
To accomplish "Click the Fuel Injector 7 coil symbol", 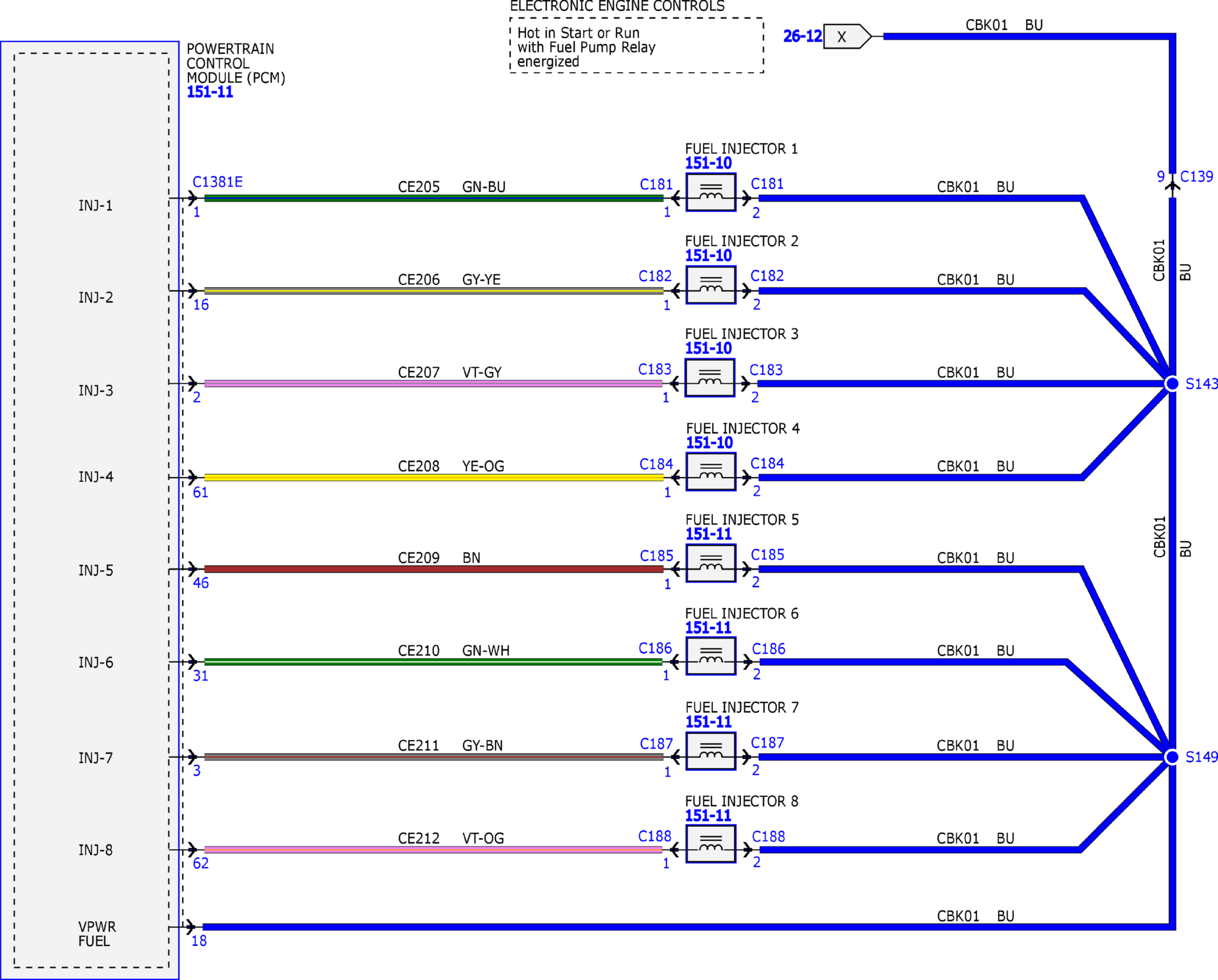I will click(x=711, y=751).
